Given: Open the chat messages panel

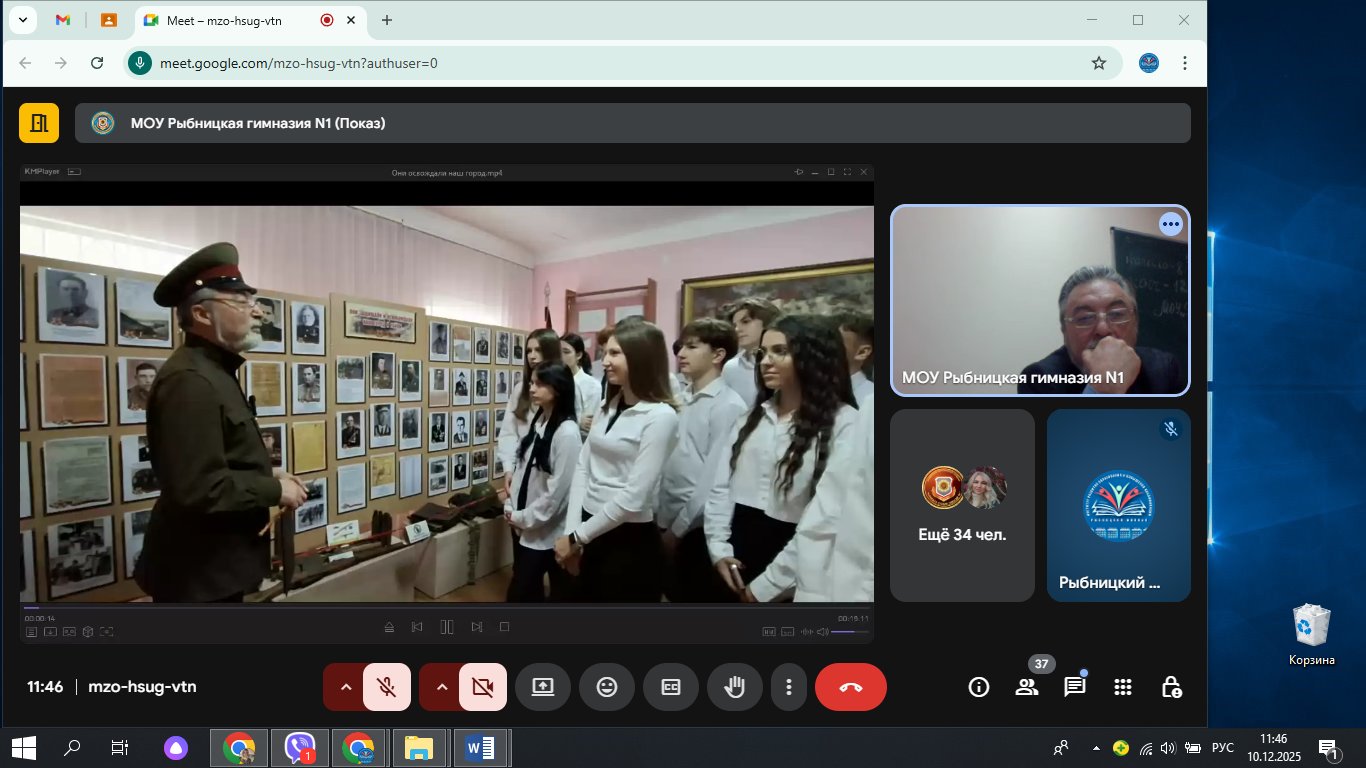Looking at the screenshot, I should pos(1074,687).
